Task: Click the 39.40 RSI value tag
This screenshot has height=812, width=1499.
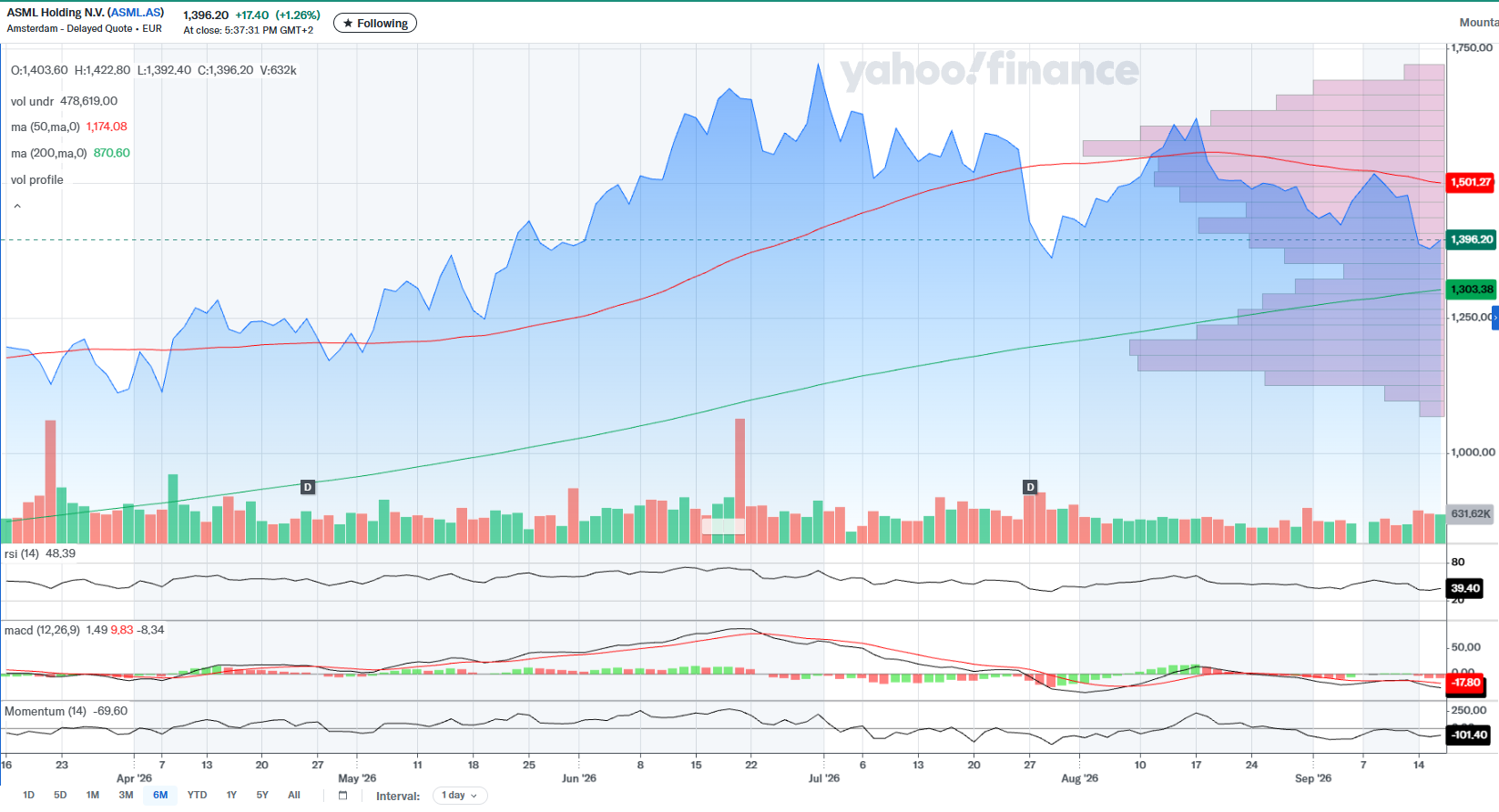Action: point(1464,588)
